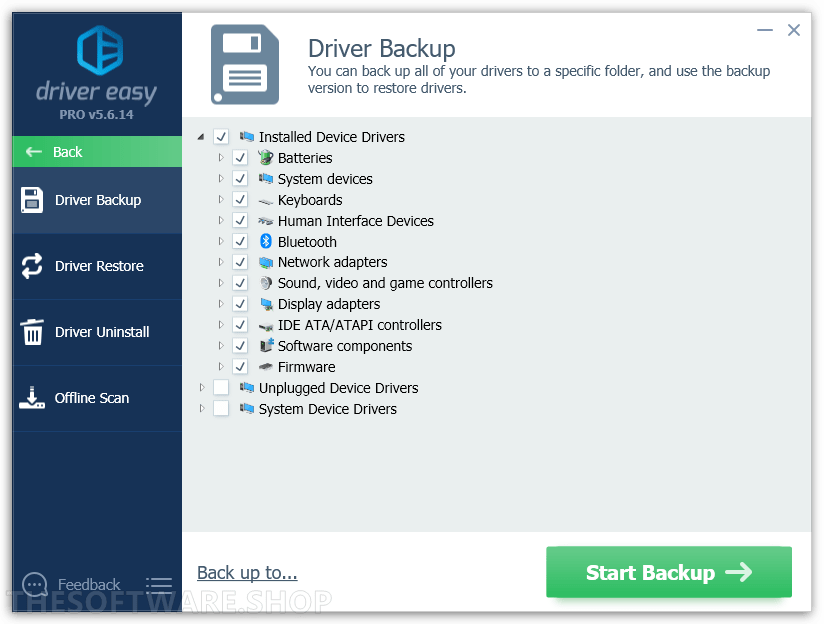Select the Software components tree row text
The image size is (824, 624).
coord(345,346)
